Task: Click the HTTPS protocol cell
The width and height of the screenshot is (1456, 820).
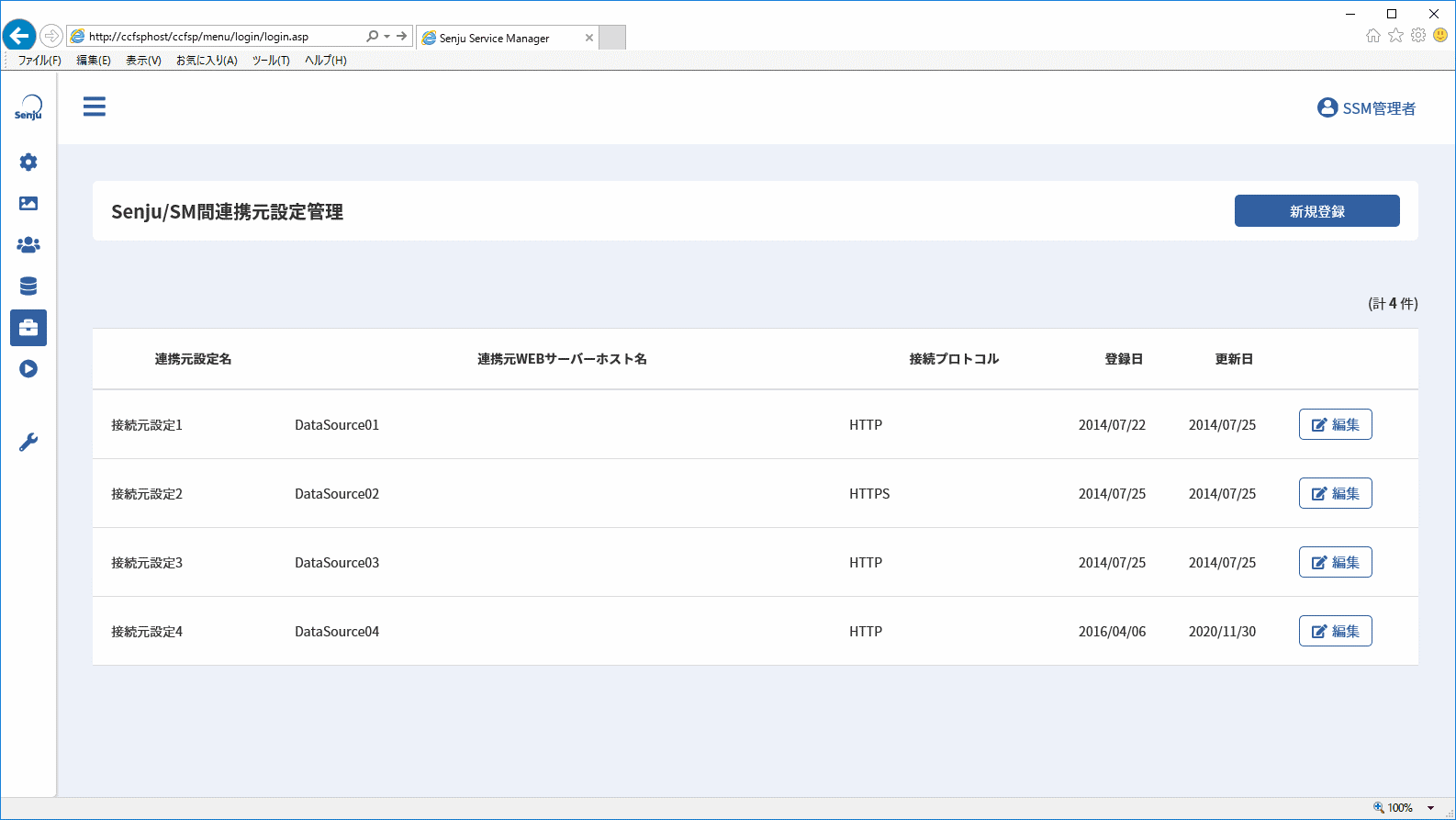Action: pyautogui.click(x=869, y=494)
